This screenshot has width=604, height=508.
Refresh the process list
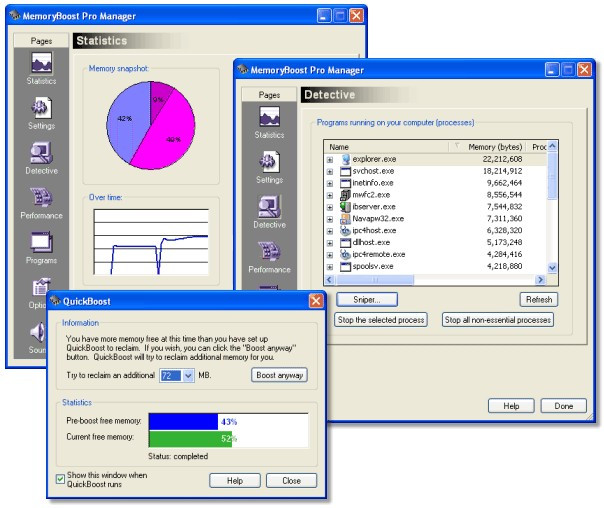point(539,300)
